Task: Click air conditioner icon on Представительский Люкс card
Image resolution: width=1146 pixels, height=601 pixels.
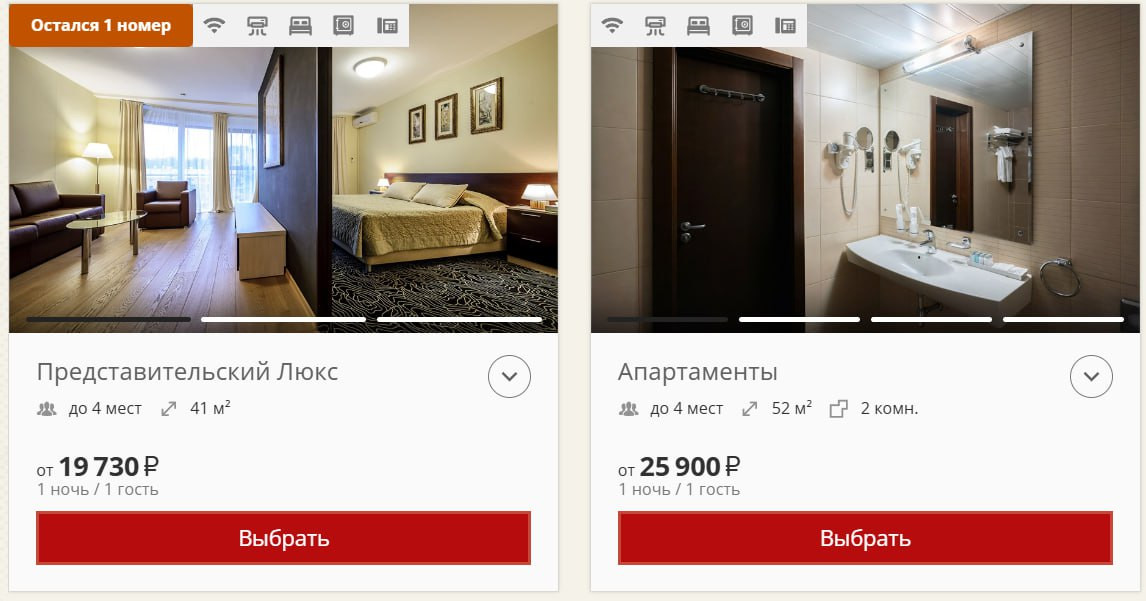Action: pyautogui.click(x=257, y=26)
